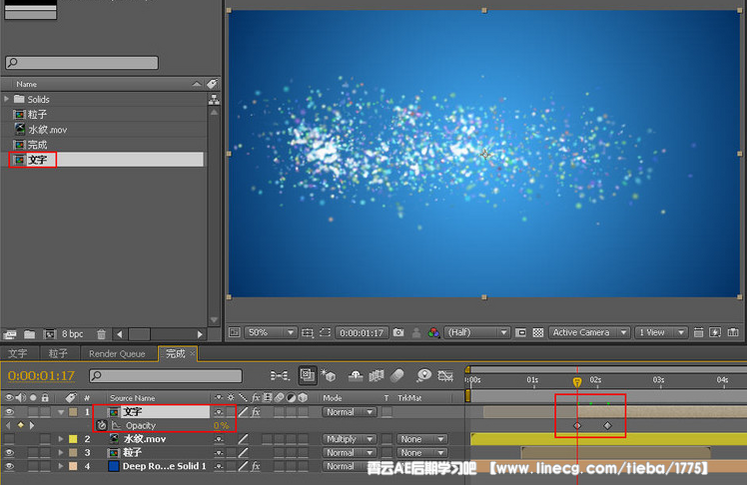Toggle the Opacity stopwatch for 文字 layer

101,425
